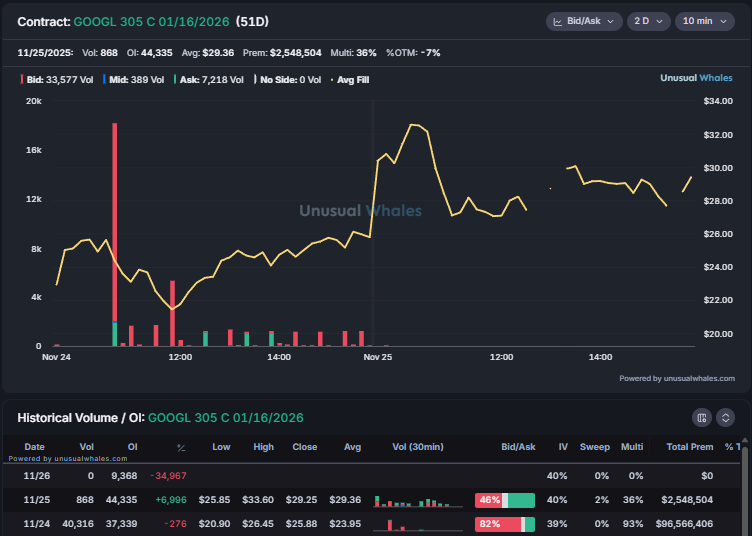752x536 pixels.
Task: Click the 9,368 open interest cell
Action: point(124,476)
